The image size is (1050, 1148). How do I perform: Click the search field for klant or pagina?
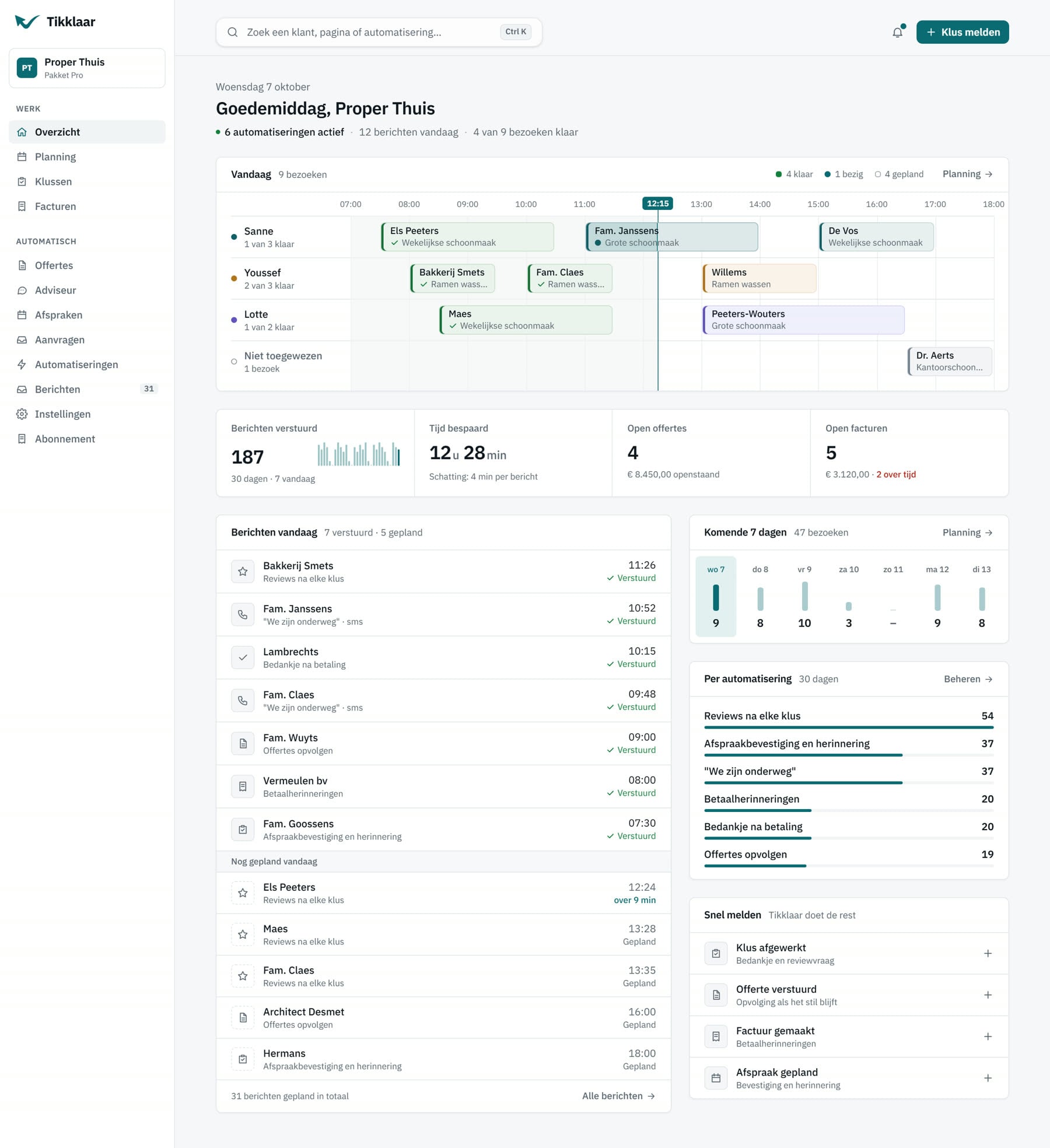[x=379, y=32]
